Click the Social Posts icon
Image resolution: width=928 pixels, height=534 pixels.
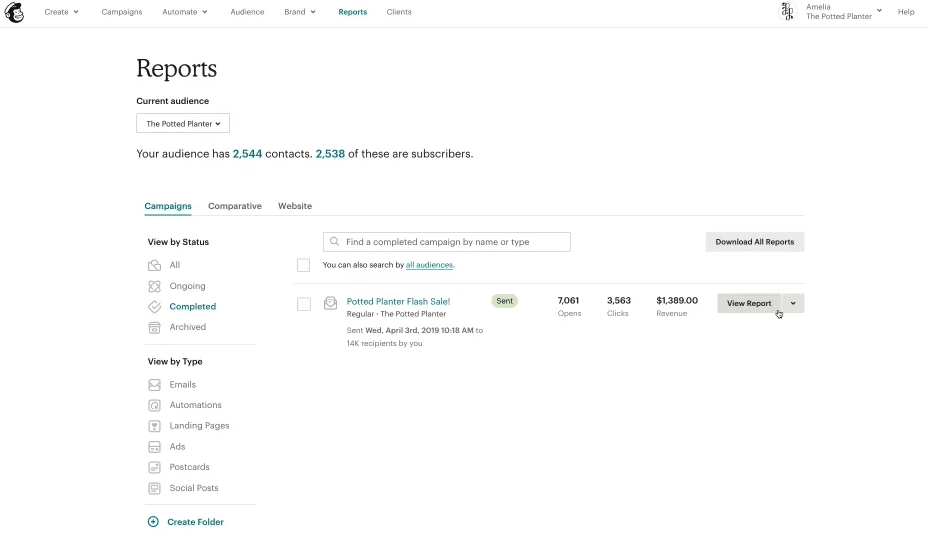pos(154,488)
